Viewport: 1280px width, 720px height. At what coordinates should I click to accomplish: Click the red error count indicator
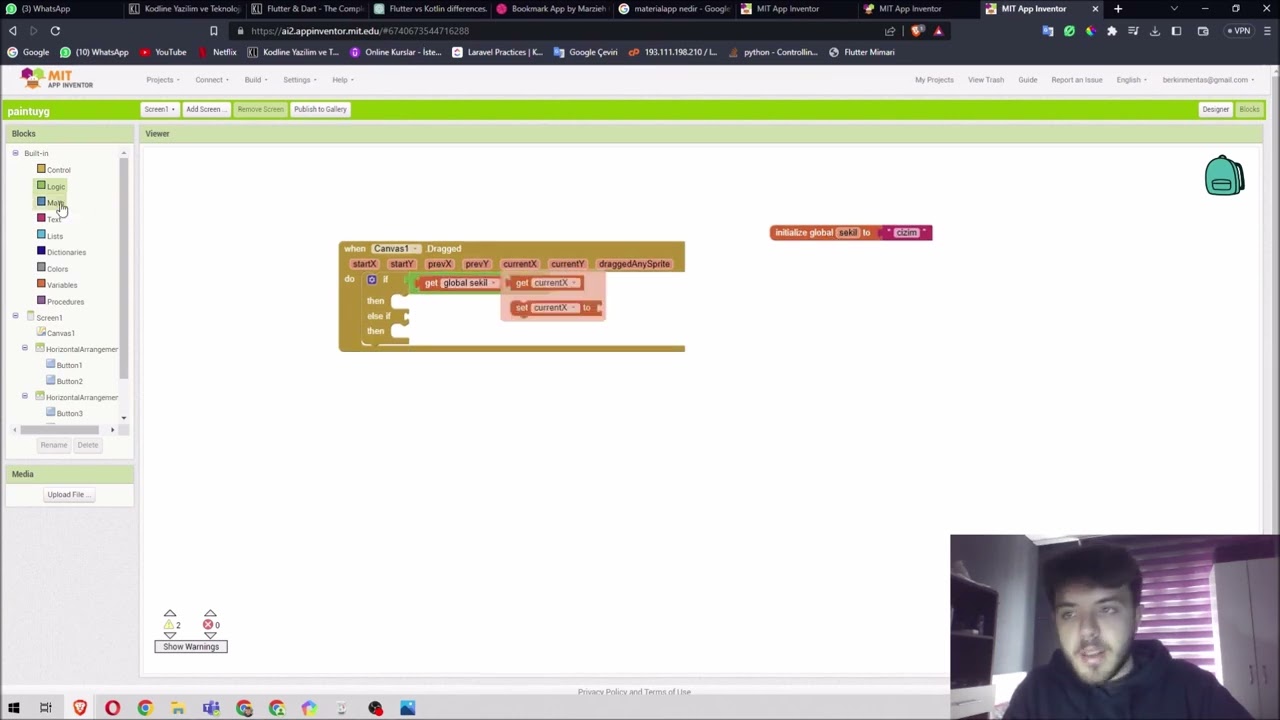[x=211, y=625]
